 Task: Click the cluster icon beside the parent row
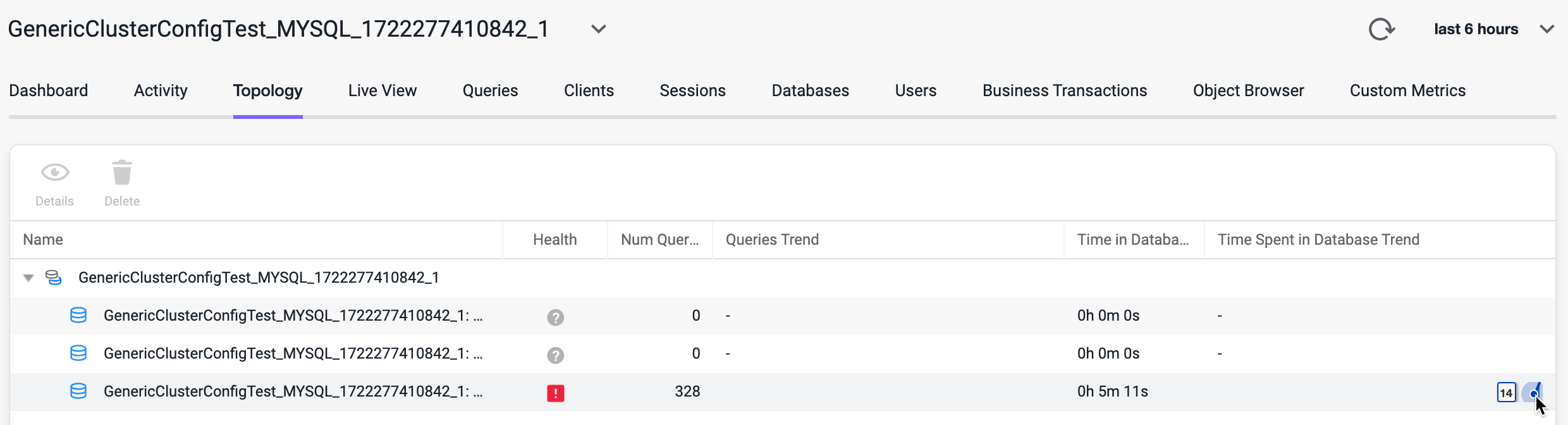(x=54, y=278)
